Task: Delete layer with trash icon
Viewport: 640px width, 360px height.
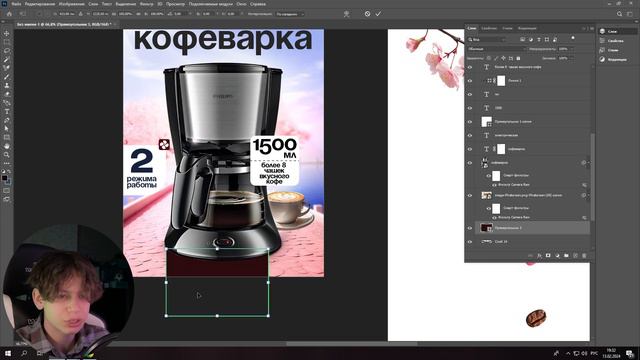Action: 584,256
